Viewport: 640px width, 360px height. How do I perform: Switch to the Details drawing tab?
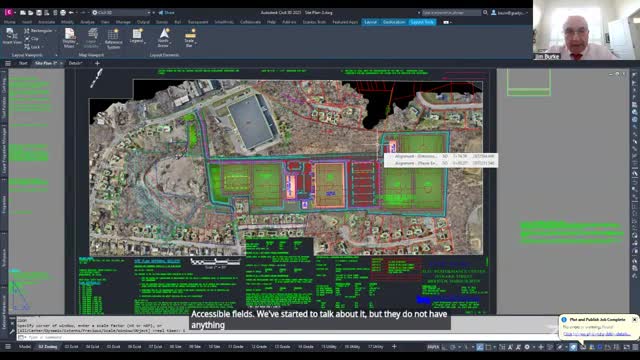75,63
